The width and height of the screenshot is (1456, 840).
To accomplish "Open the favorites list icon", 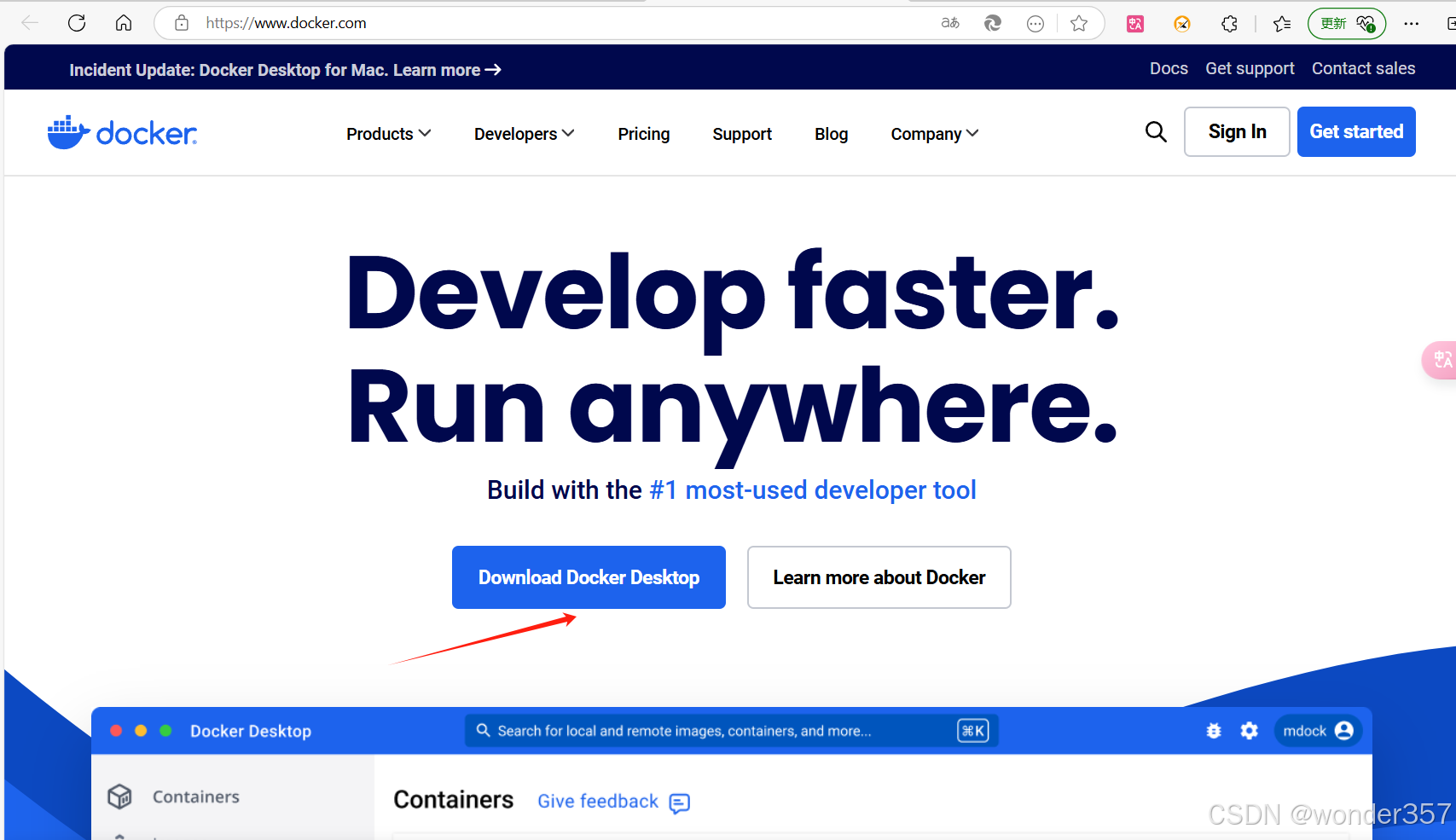I will 1282,24.
